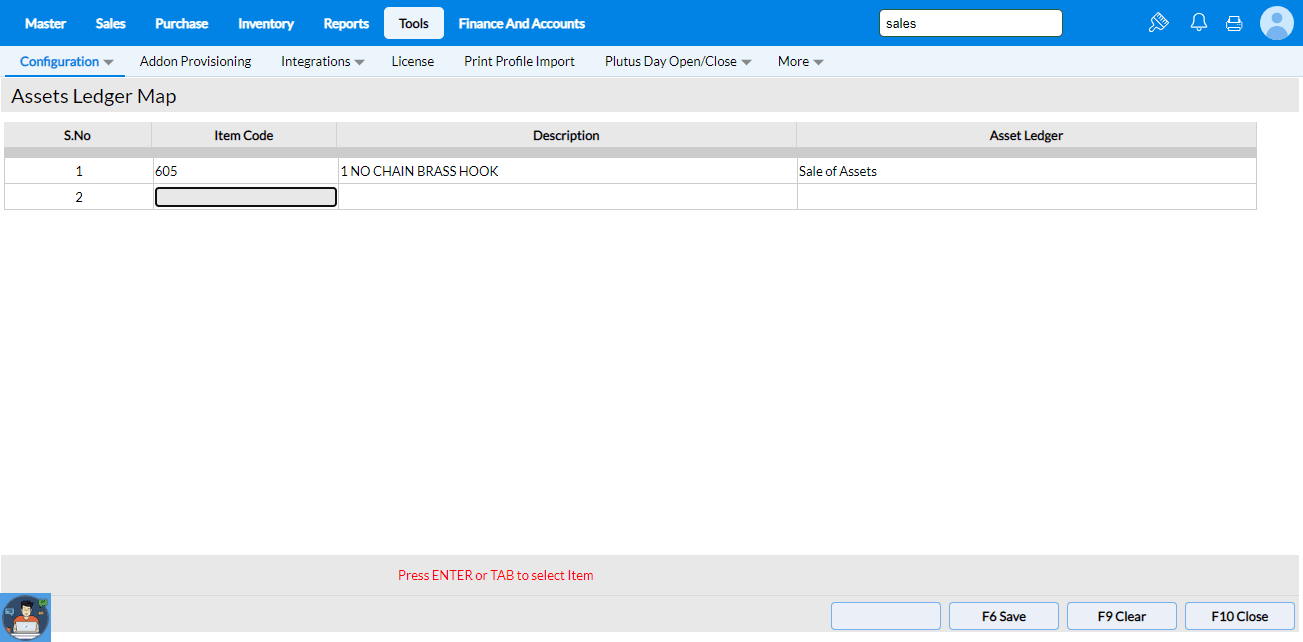
Task: Click serial number 2 cell
Action: coord(78,197)
